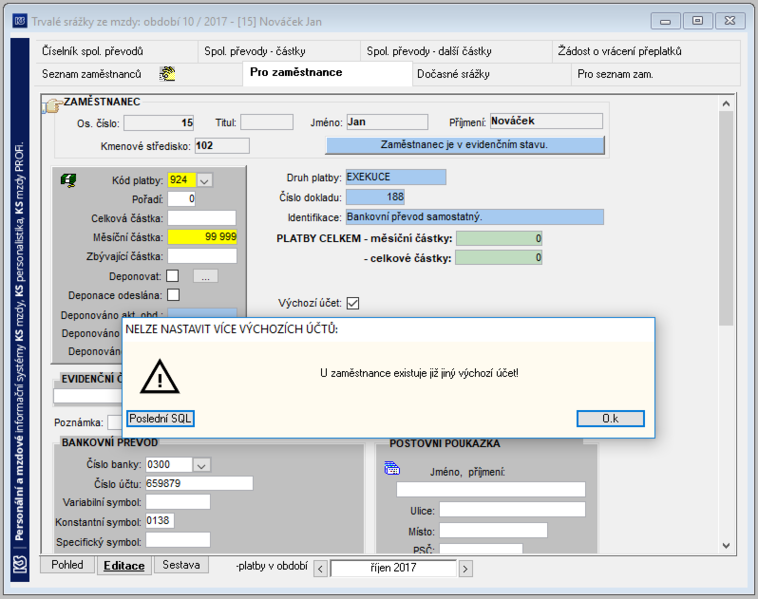Click the Druh platby field showing EXEKUCE
The height and width of the screenshot is (599, 758).
[x=396, y=177]
